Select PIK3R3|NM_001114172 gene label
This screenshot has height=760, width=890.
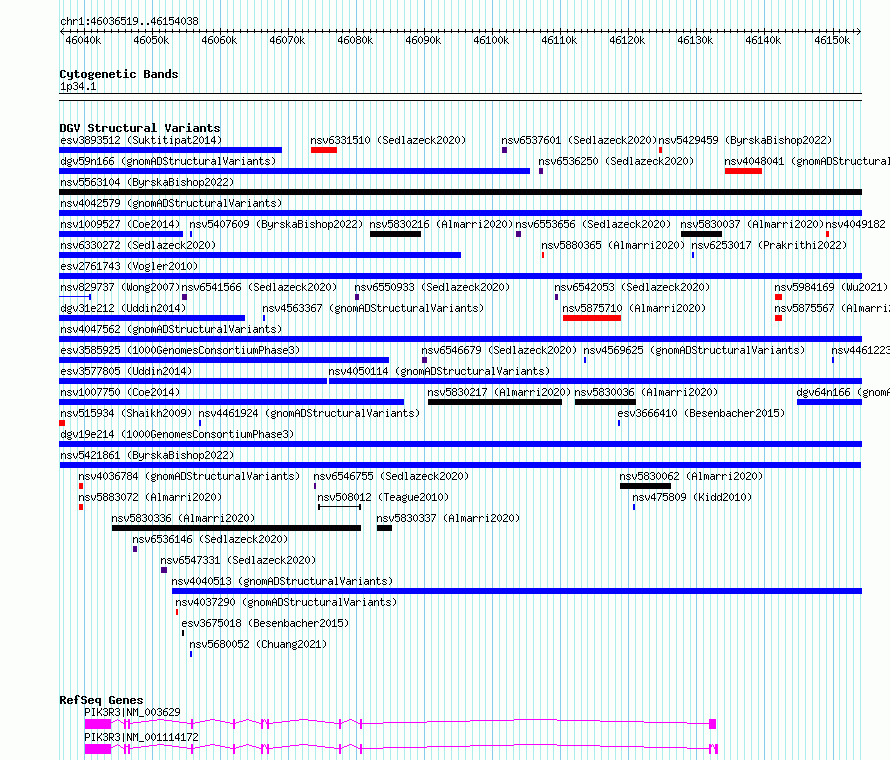point(141,737)
